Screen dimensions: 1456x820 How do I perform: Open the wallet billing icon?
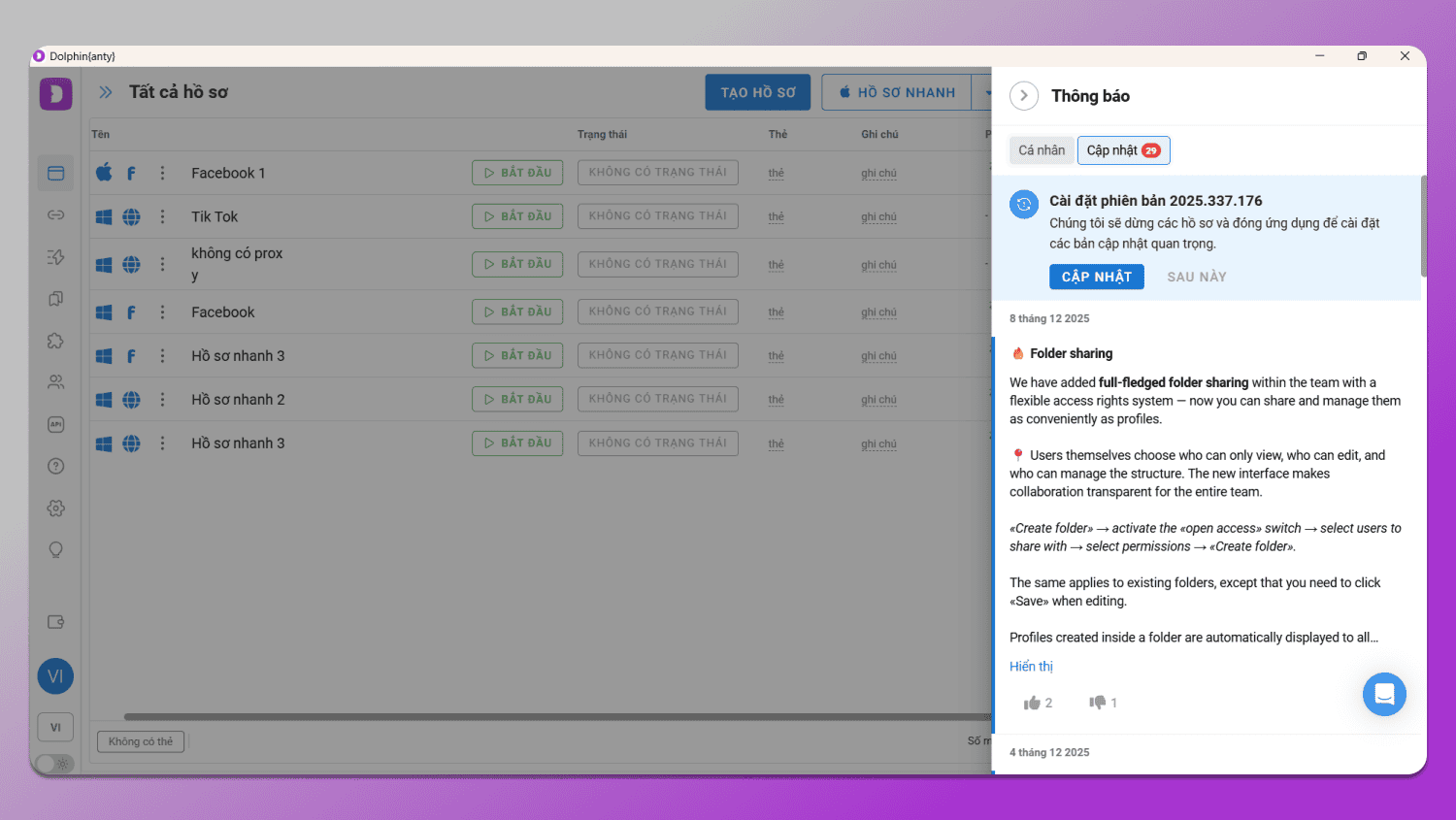coord(55,622)
